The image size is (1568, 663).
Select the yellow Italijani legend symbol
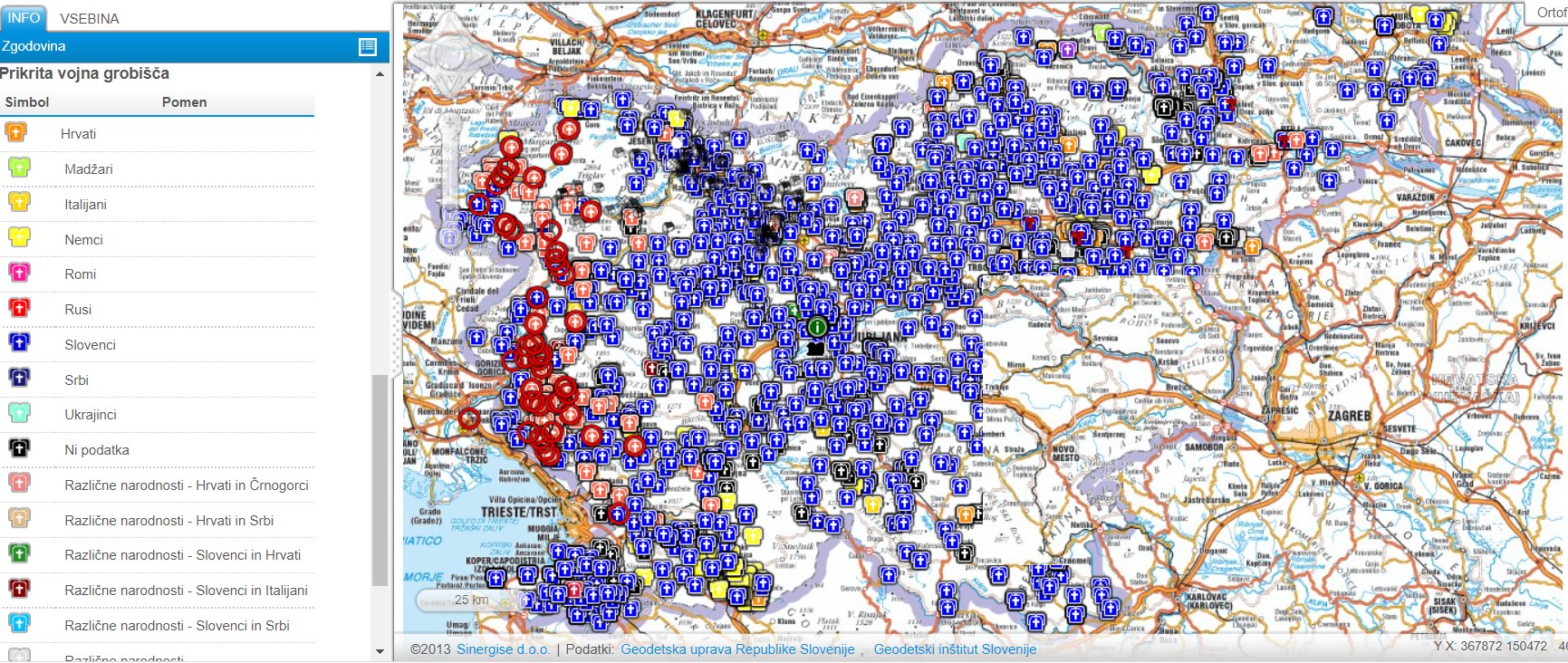tap(19, 203)
